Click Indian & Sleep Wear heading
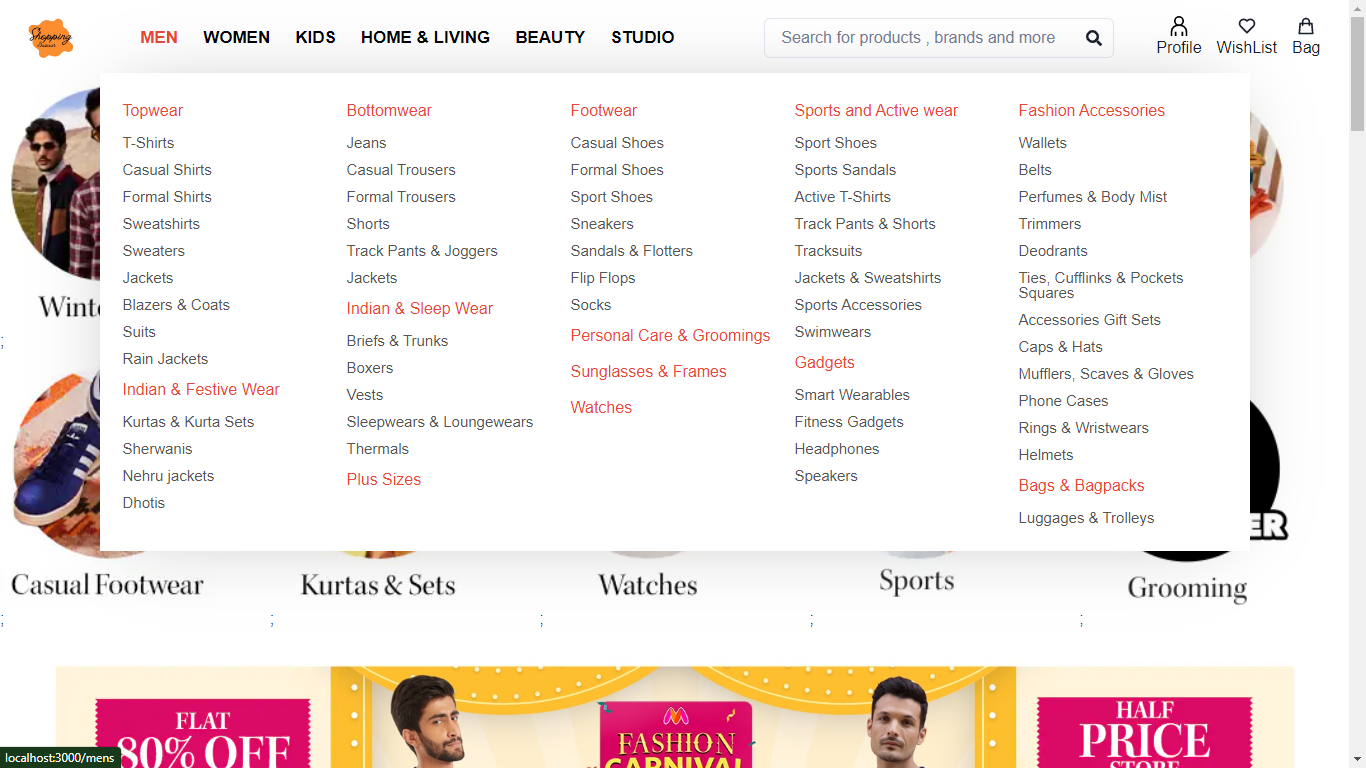Image resolution: width=1366 pixels, height=768 pixels. click(x=420, y=309)
